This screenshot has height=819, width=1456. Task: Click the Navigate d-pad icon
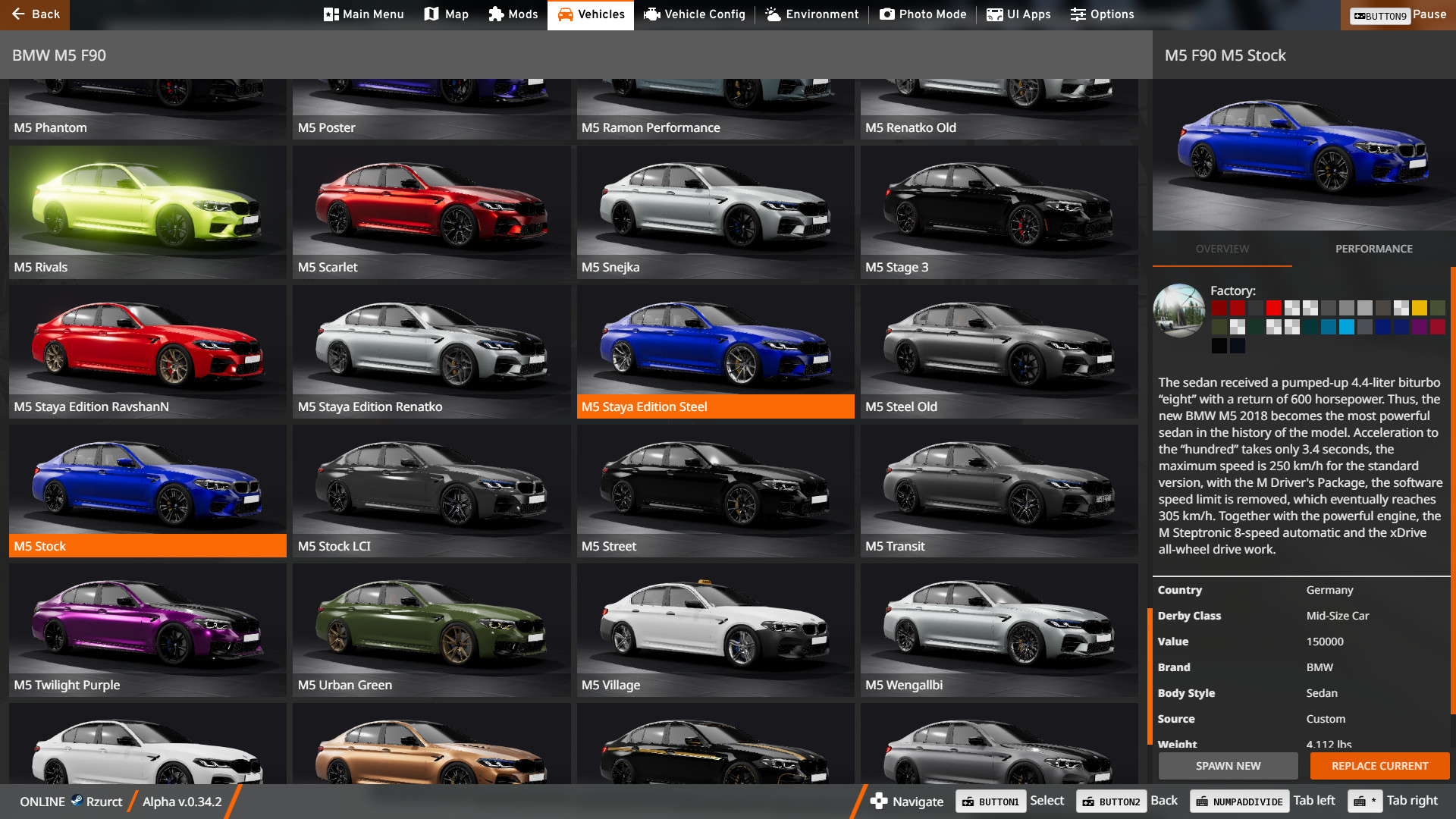878,801
